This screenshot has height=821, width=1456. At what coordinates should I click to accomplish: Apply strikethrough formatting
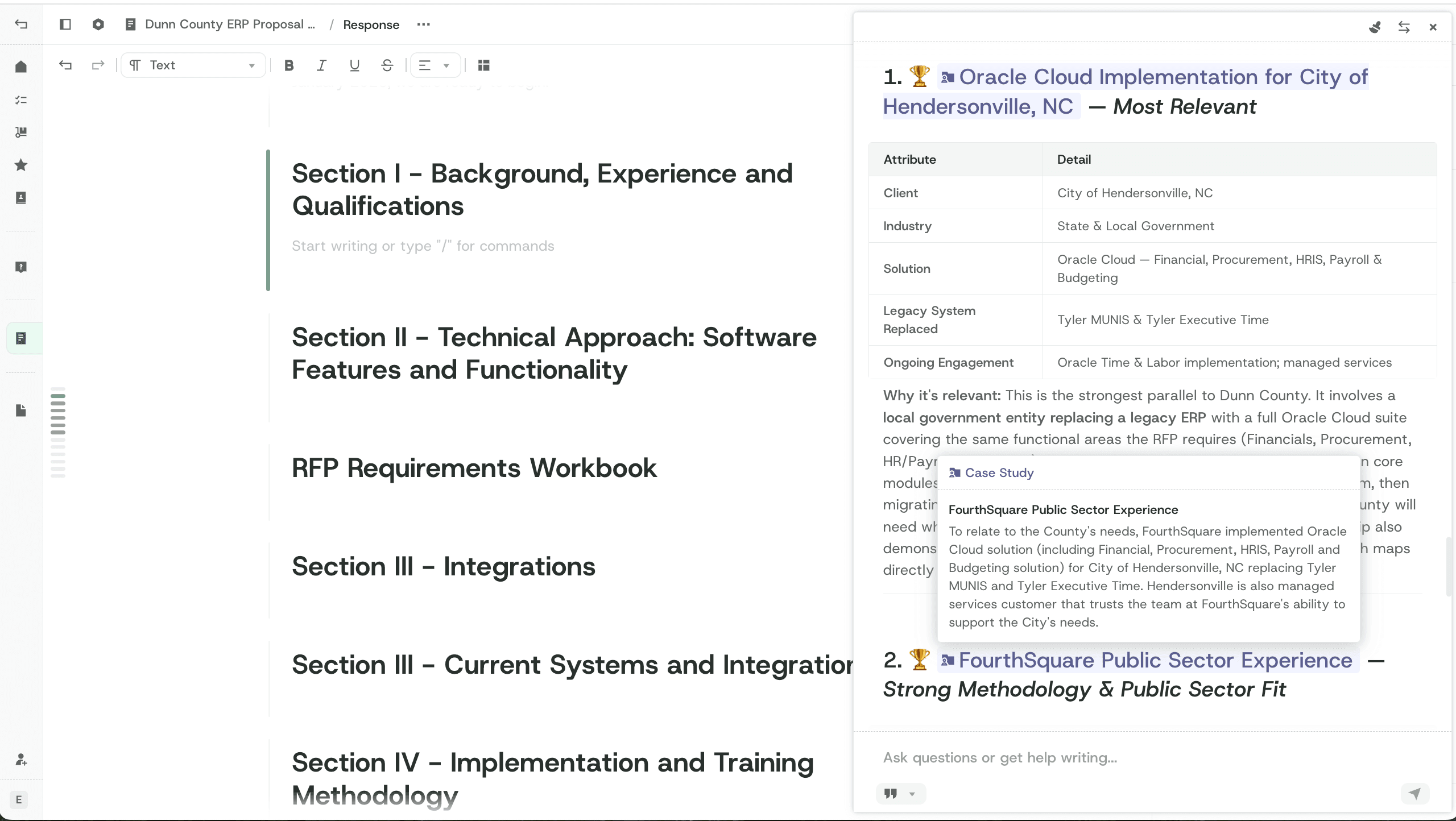[x=387, y=65]
